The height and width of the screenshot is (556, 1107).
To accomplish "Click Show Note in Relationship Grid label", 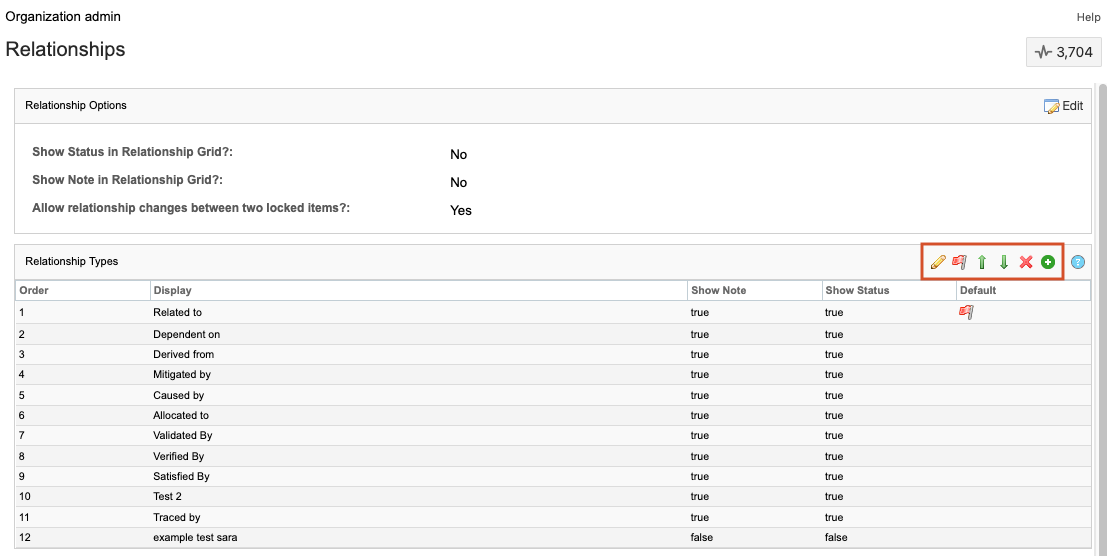I will click(x=127, y=180).
